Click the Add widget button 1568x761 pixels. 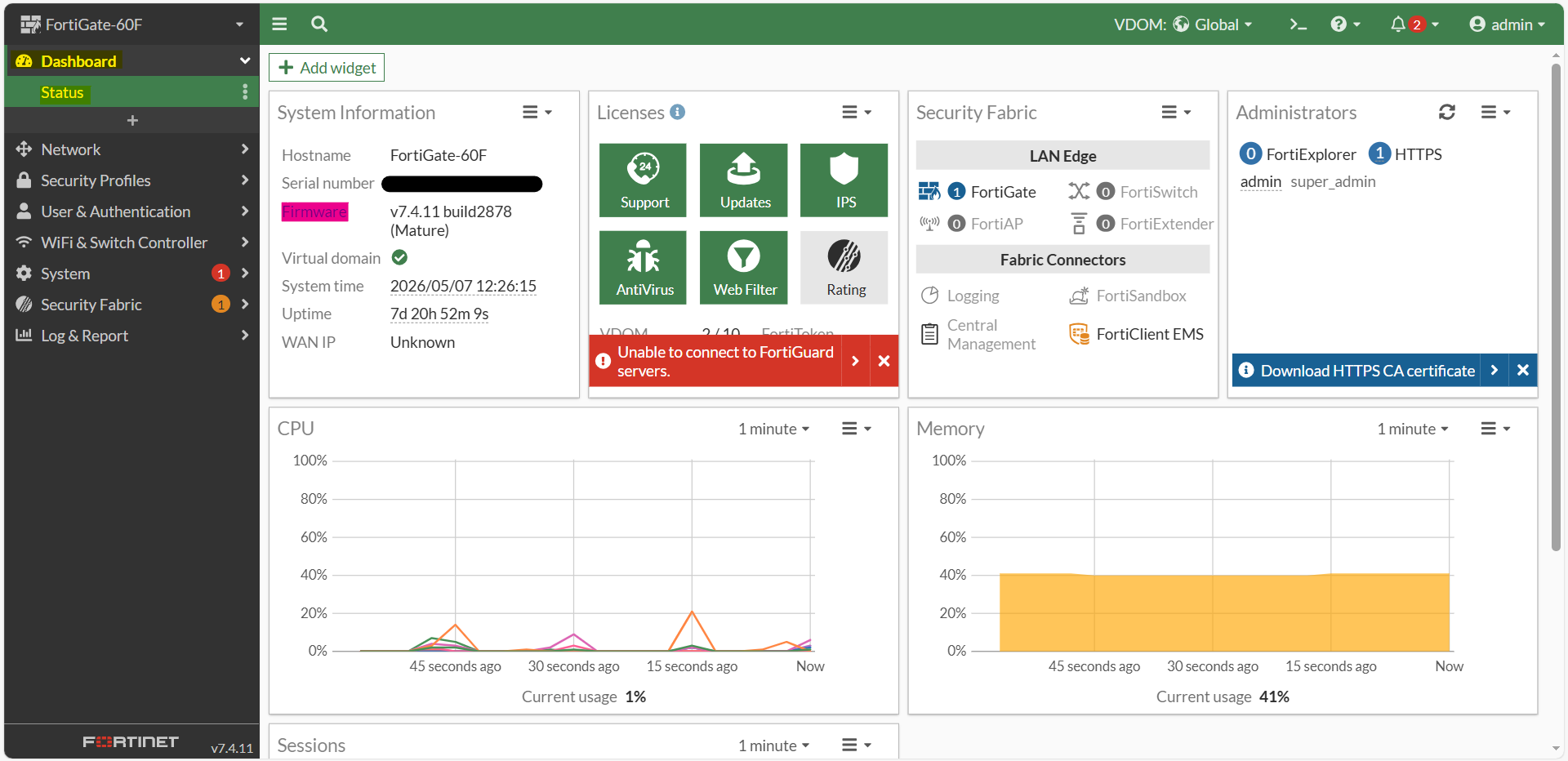point(327,68)
